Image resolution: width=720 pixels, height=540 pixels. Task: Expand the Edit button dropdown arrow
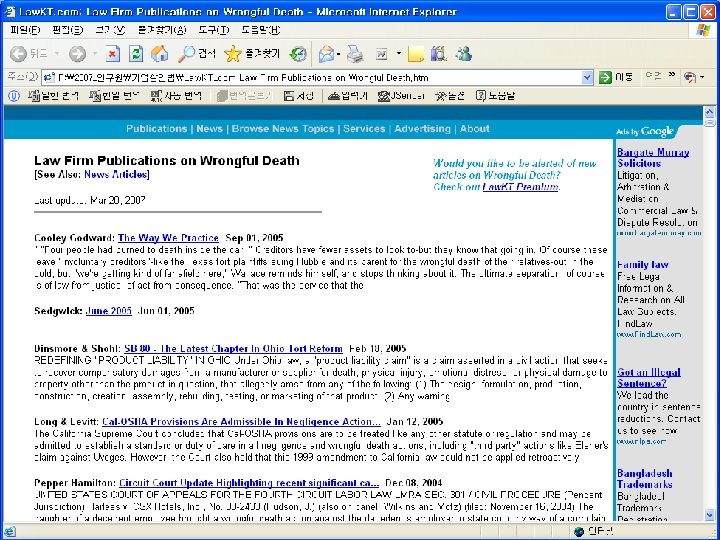[399, 54]
